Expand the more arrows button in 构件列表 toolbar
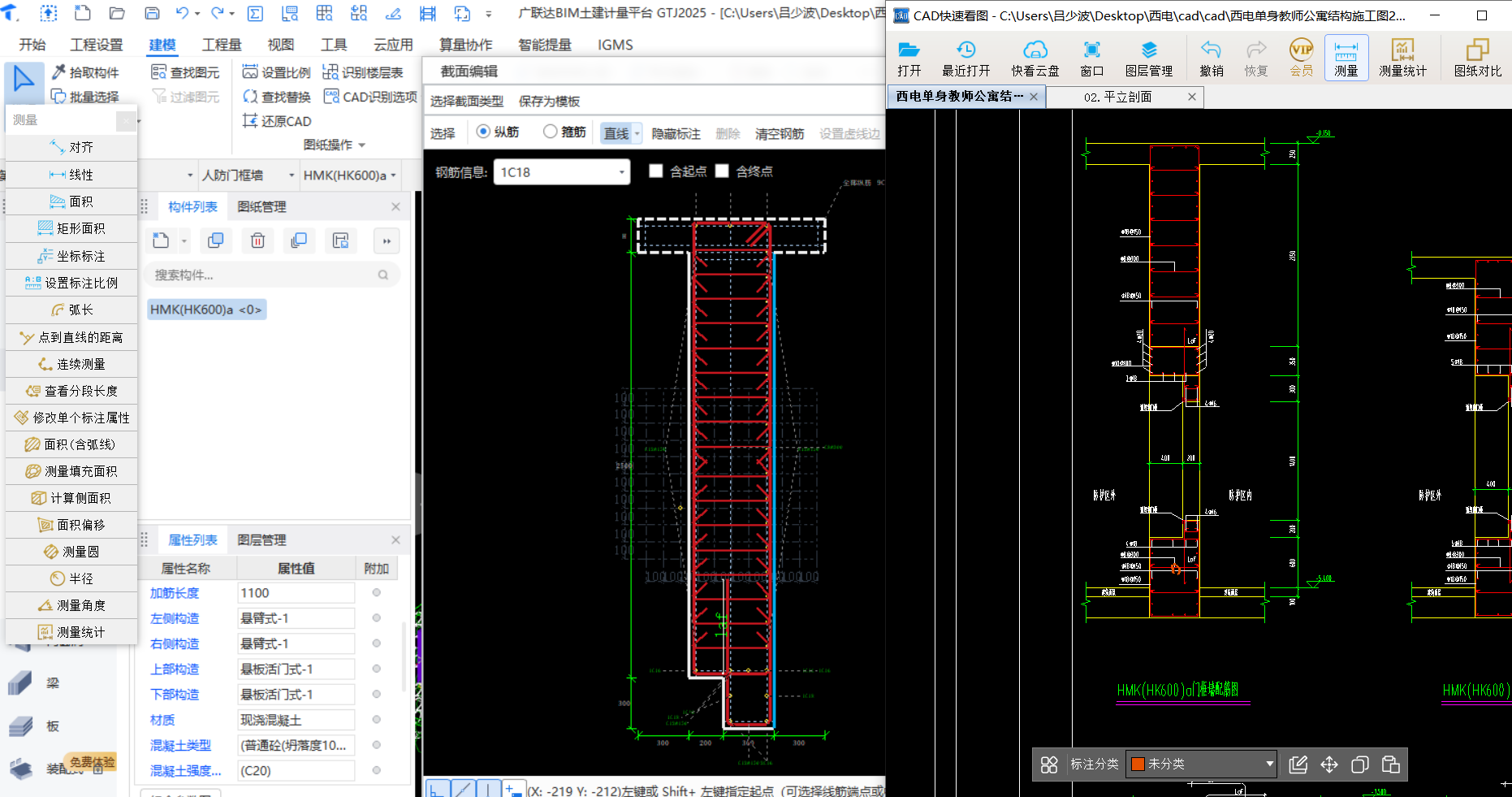The image size is (1512, 797). pyautogui.click(x=387, y=240)
